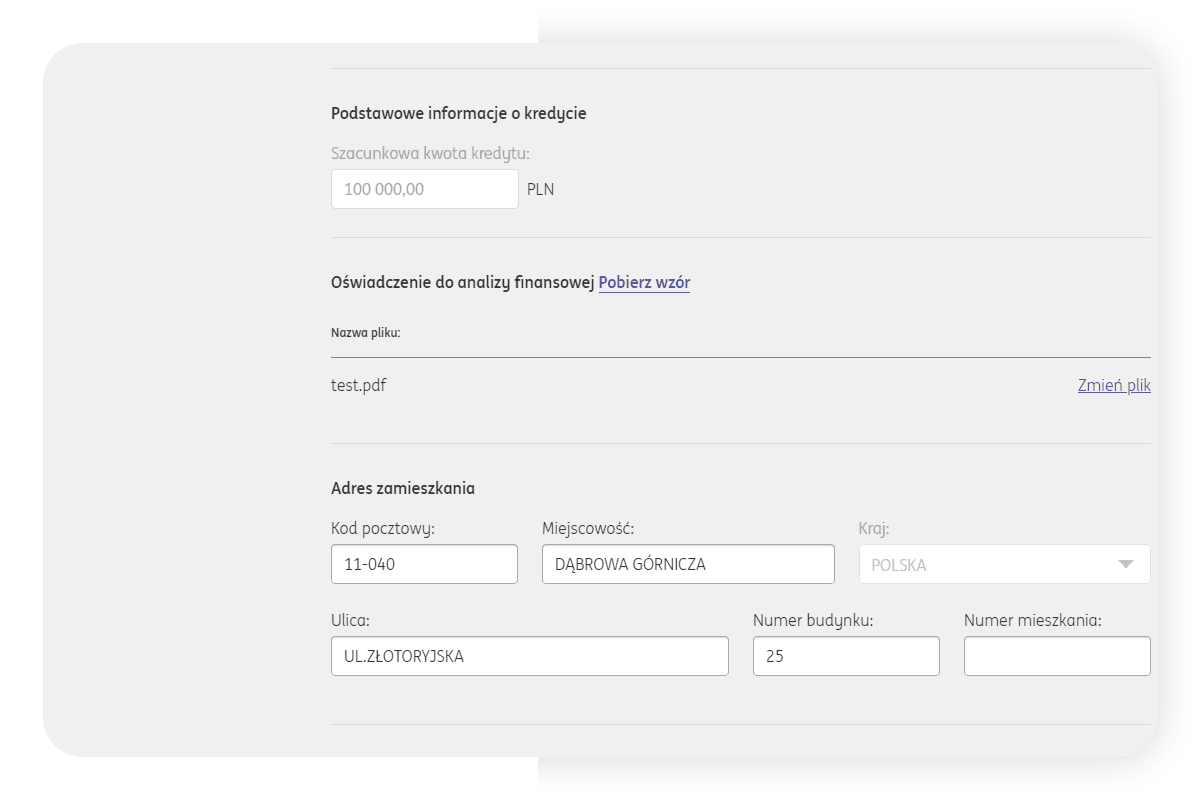Screen dimensions: 1200x800
Task: Focus the Ulica field with UL.ZŁOTORYJSKA
Action: (x=529, y=656)
